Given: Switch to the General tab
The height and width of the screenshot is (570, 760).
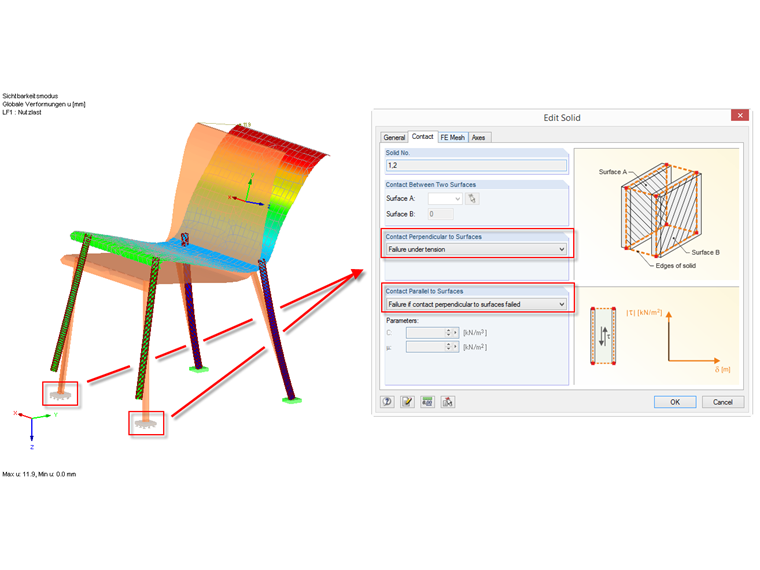Looking at the screenshot, I should (x=394, y=138).
